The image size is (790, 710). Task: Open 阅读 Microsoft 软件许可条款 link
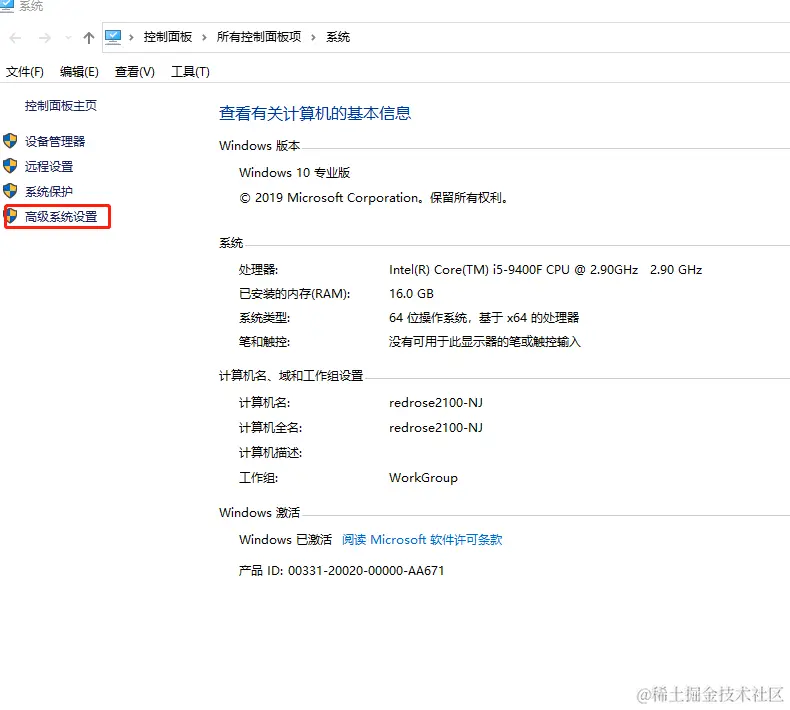click(x=422, y=540)
